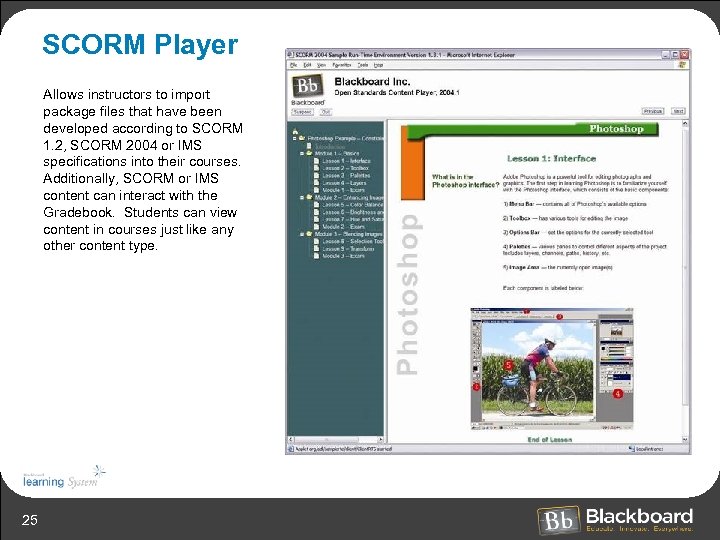
Task: Open Lesson 5 – Color Balance in the tree
Action: [353, 205]
